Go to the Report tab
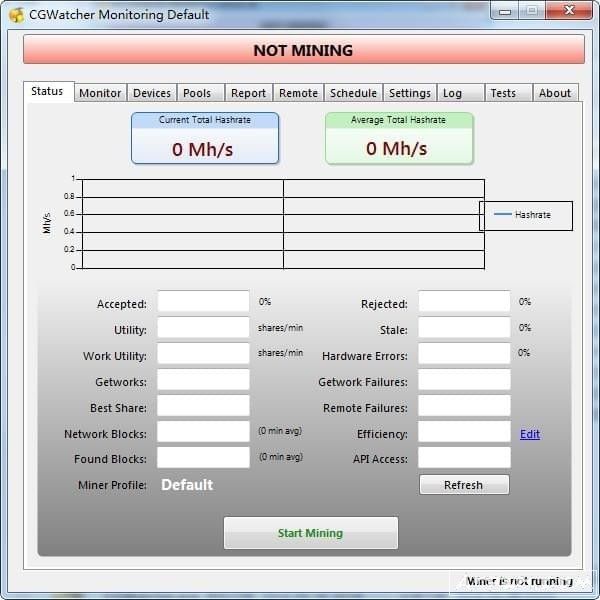 (x=249, y=93)
